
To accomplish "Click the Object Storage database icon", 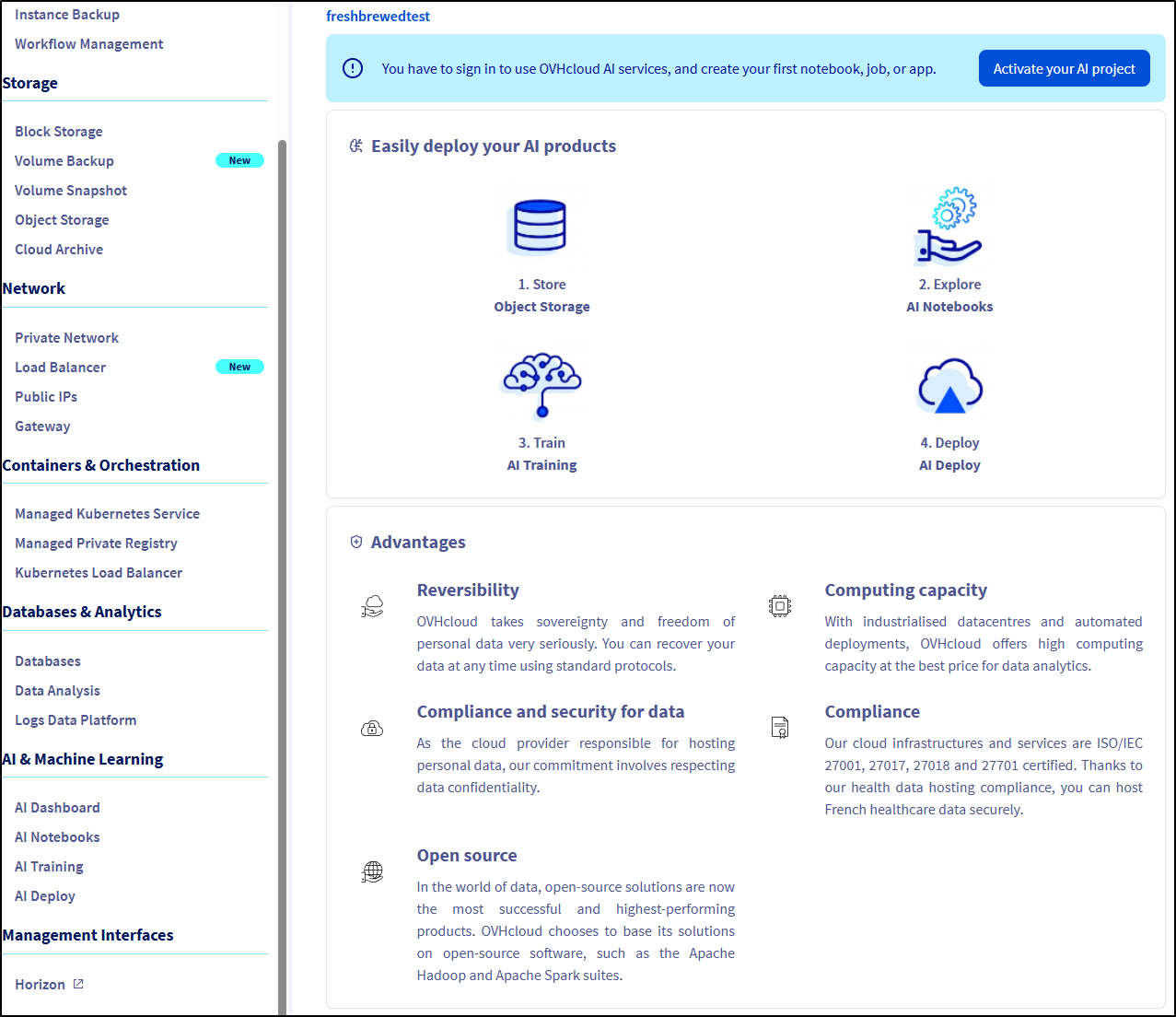I will 540,227.
